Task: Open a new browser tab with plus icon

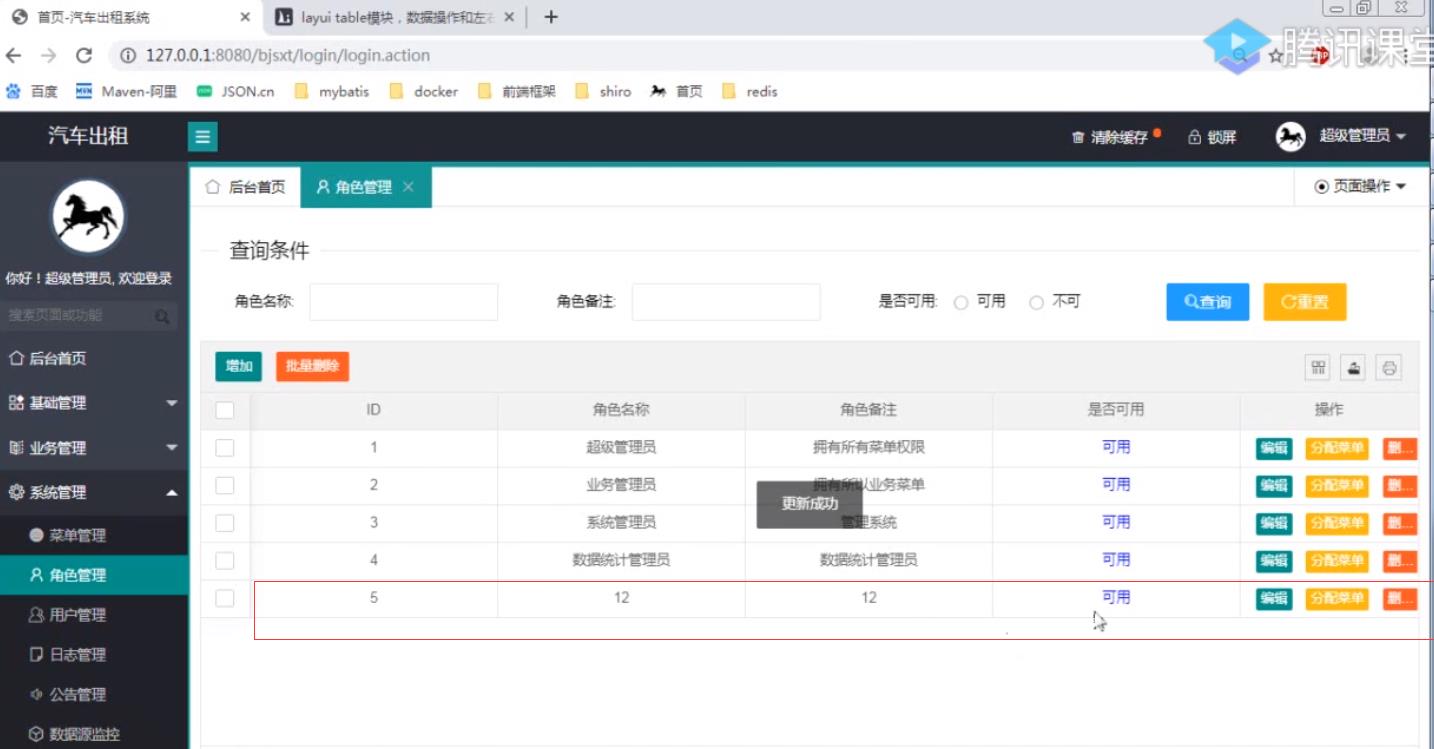Action: pyautogui.click(x=551, y=17)
